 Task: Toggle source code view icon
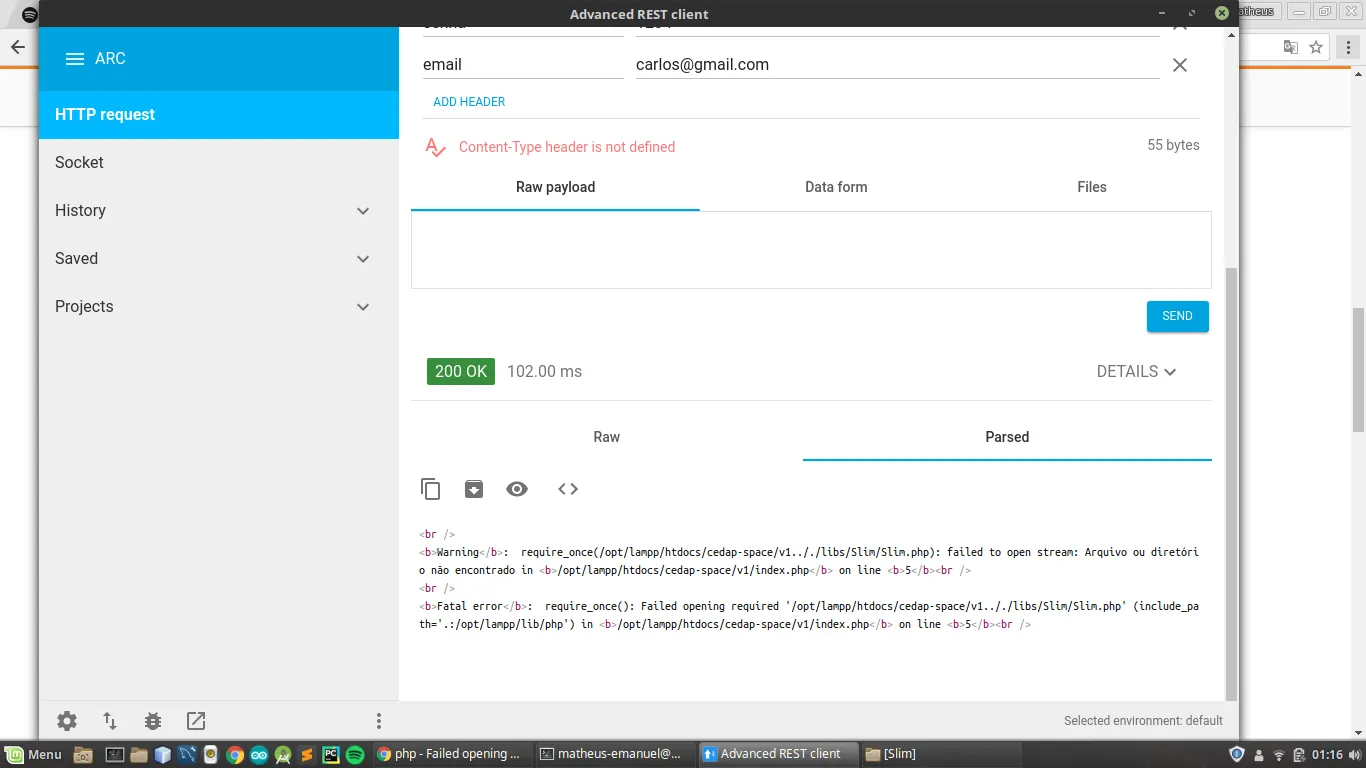pos(568,489)
